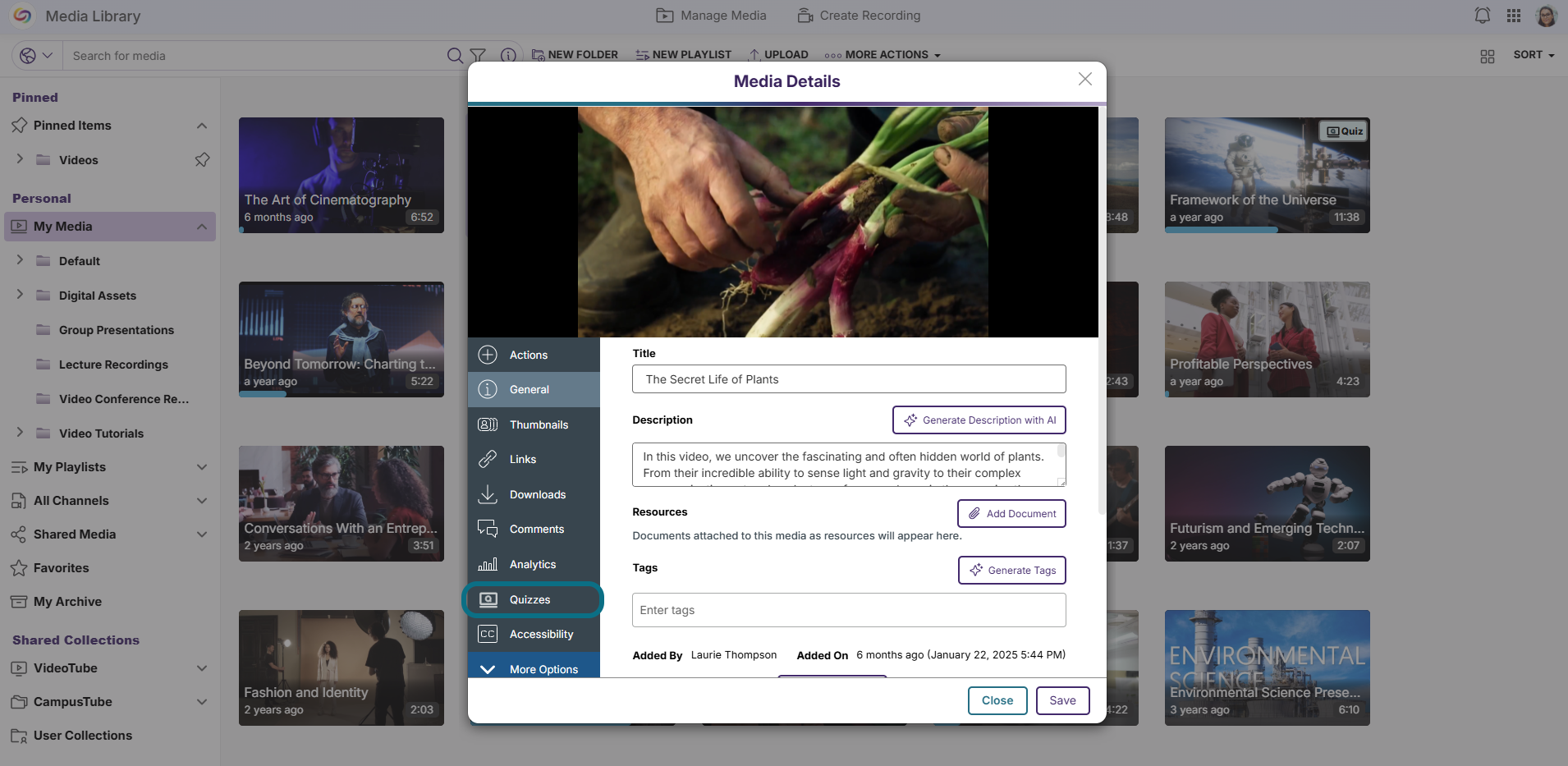Click the Upload button
This screenshot has width=1568, height=766.
[x=778, y=55]
